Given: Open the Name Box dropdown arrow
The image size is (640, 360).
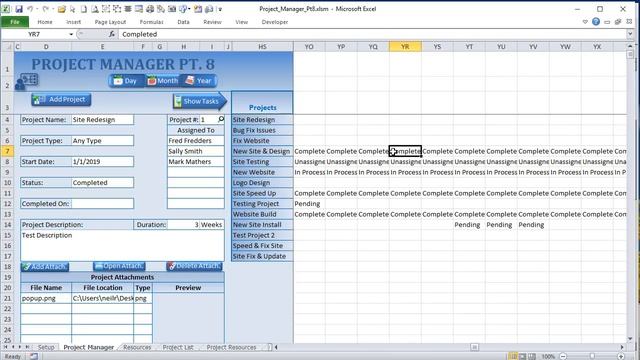Looking at the screenshot, I should [71, 34].
